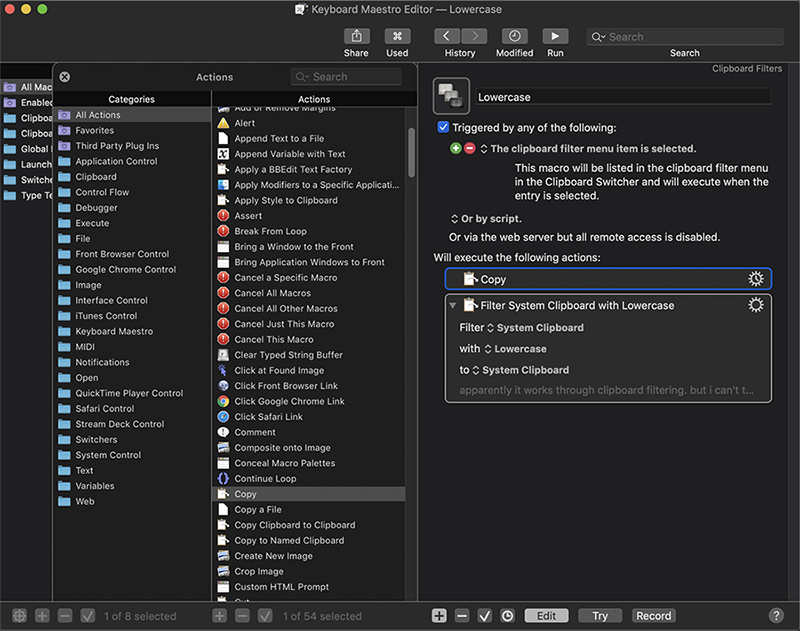Open the Actions search options dropdown
The image size is (800, 631).
coord(303,77)
